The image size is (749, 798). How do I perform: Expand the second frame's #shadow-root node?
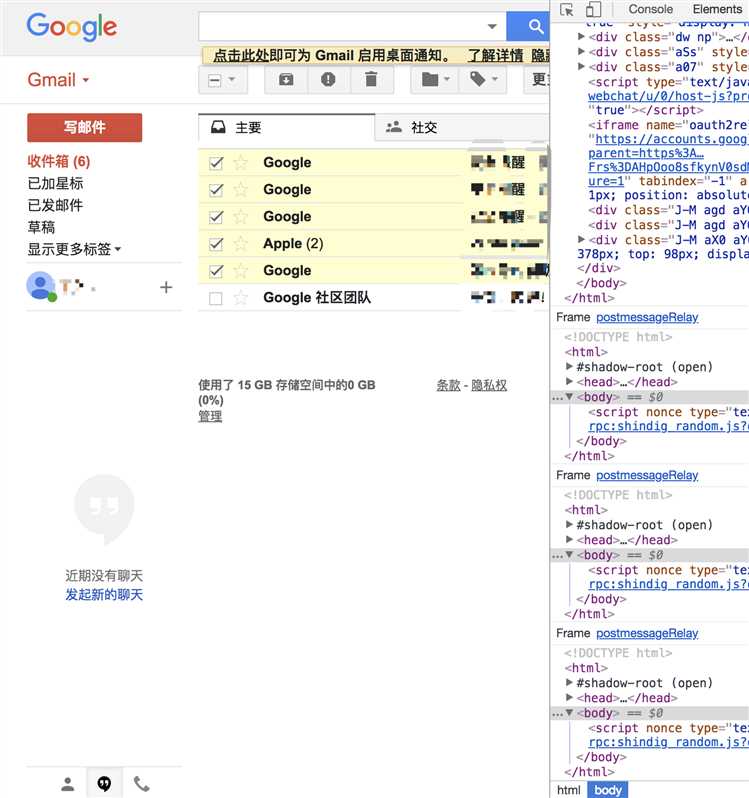pyautogui.click(x=569, y=524)
